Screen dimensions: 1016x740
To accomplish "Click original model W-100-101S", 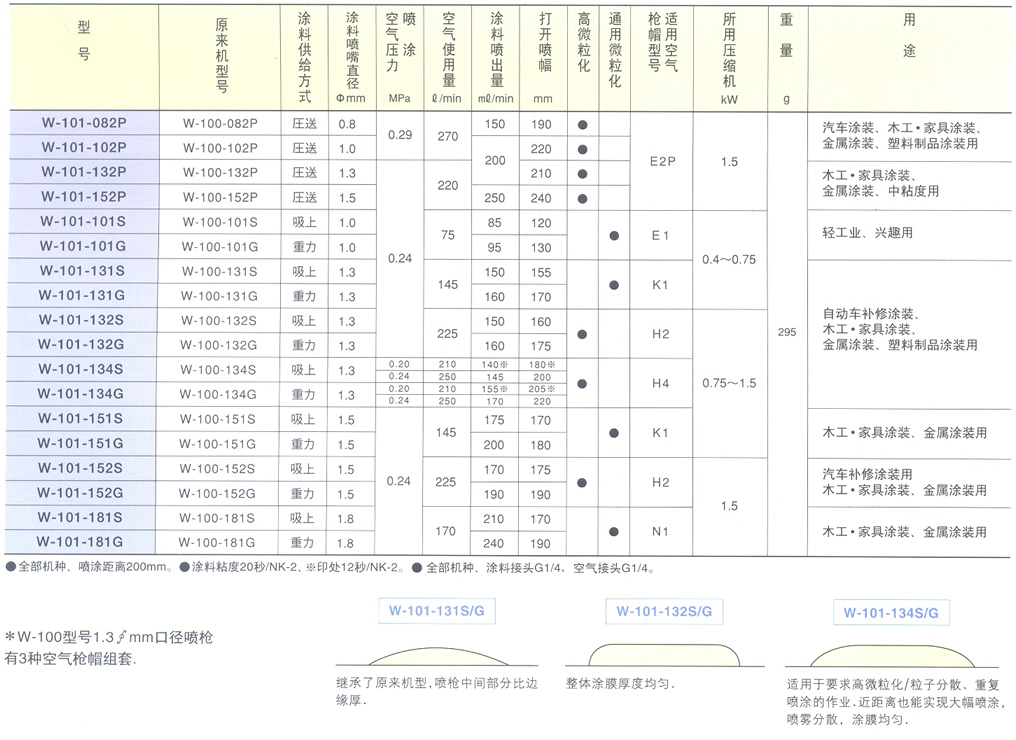I will coord(220,222).
